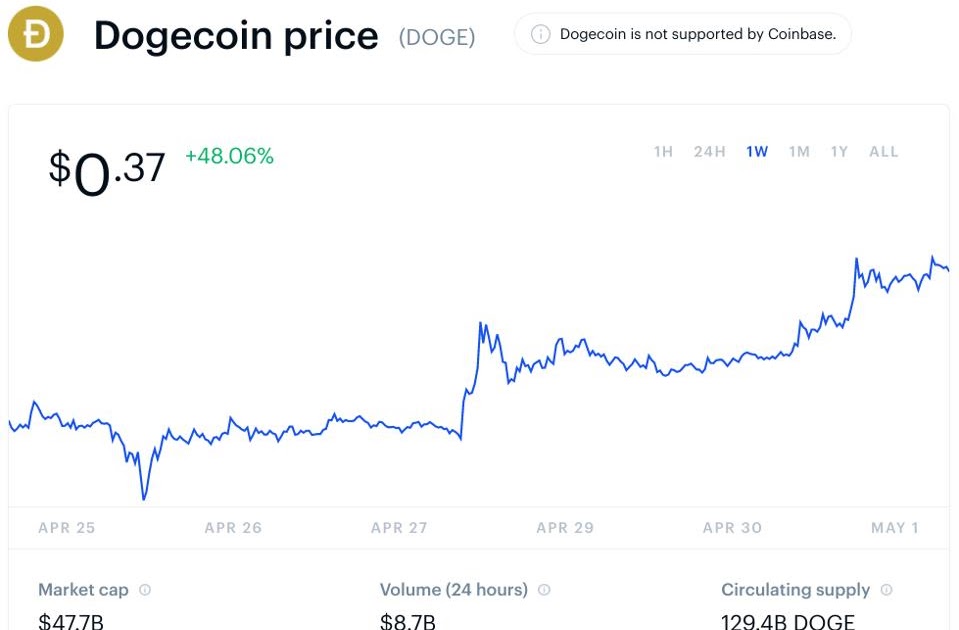Click the (DOGE) ticker label
959x630 pixels.
pos(437,37)
